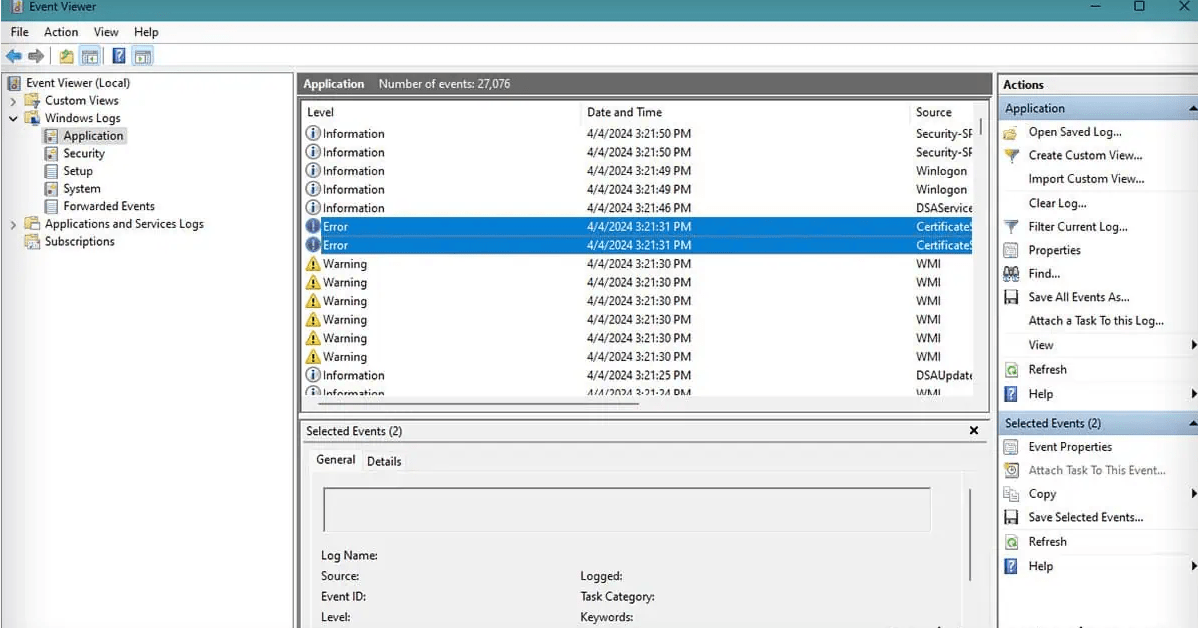
Task: Click the Filter Current Log funnel icon
Action: (1011, 227)
